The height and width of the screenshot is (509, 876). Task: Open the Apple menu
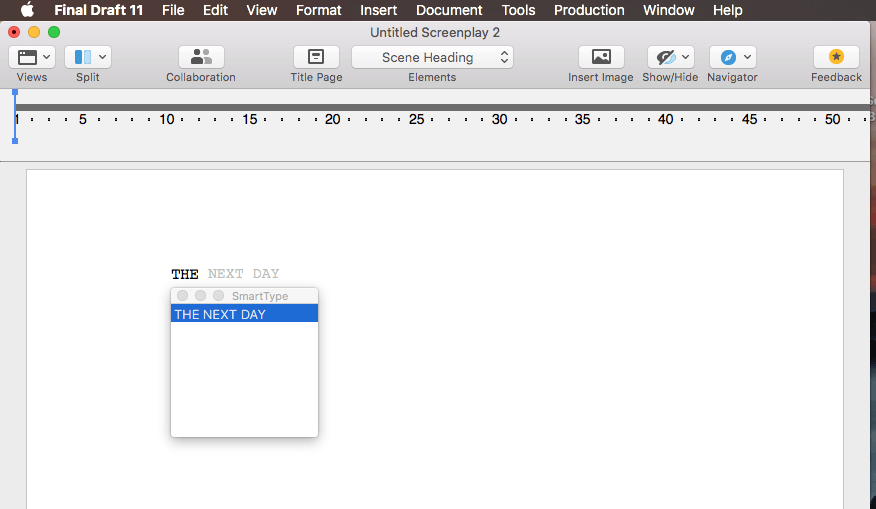27,10
